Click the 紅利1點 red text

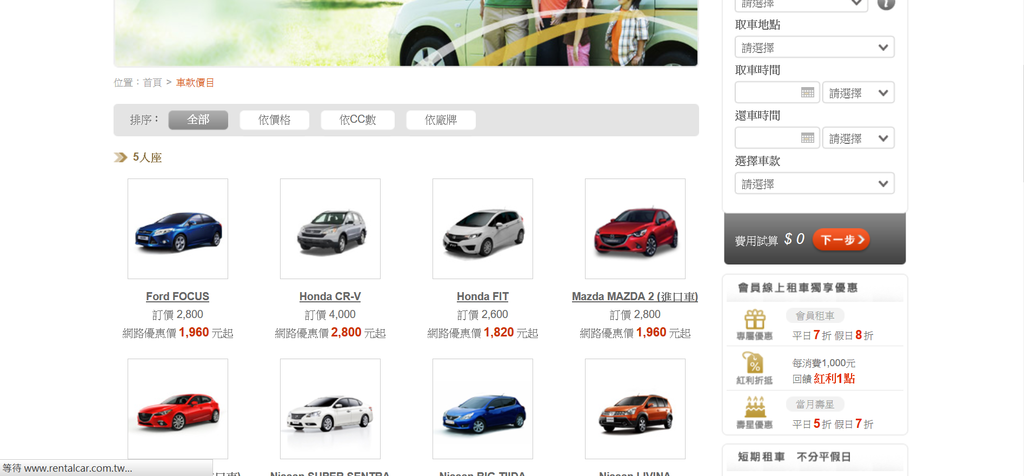[x=835, y=379]
